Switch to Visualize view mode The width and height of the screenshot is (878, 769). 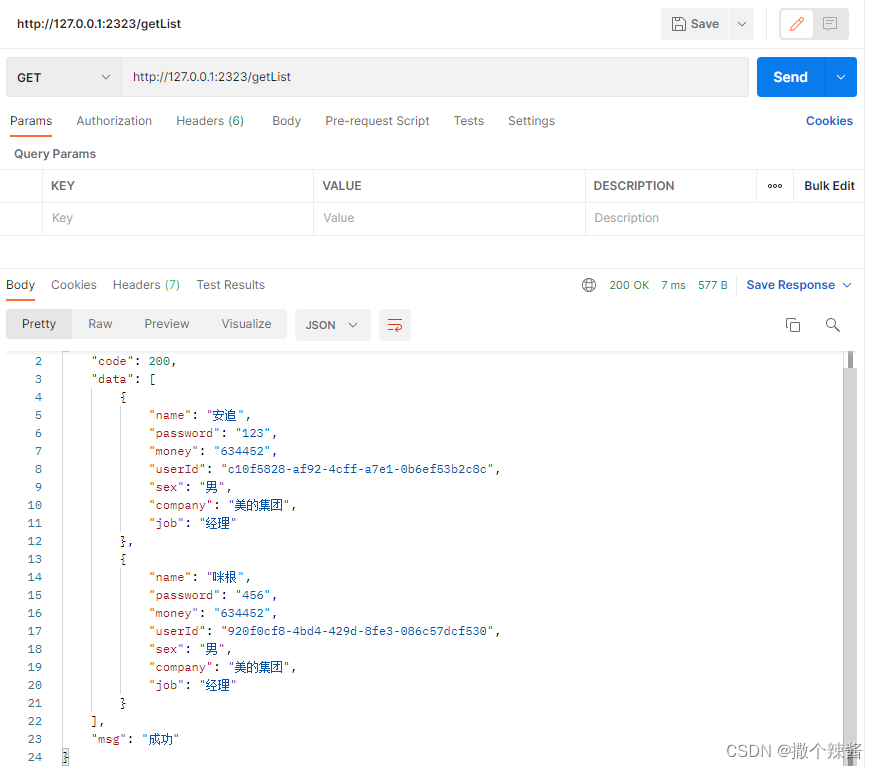coord(246,324)
